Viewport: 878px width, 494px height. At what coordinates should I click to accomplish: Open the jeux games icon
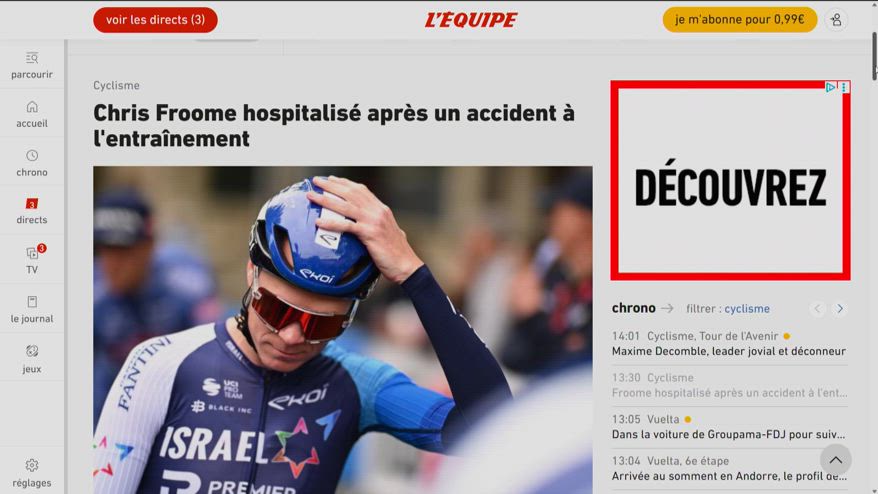(x=32, y=351)
